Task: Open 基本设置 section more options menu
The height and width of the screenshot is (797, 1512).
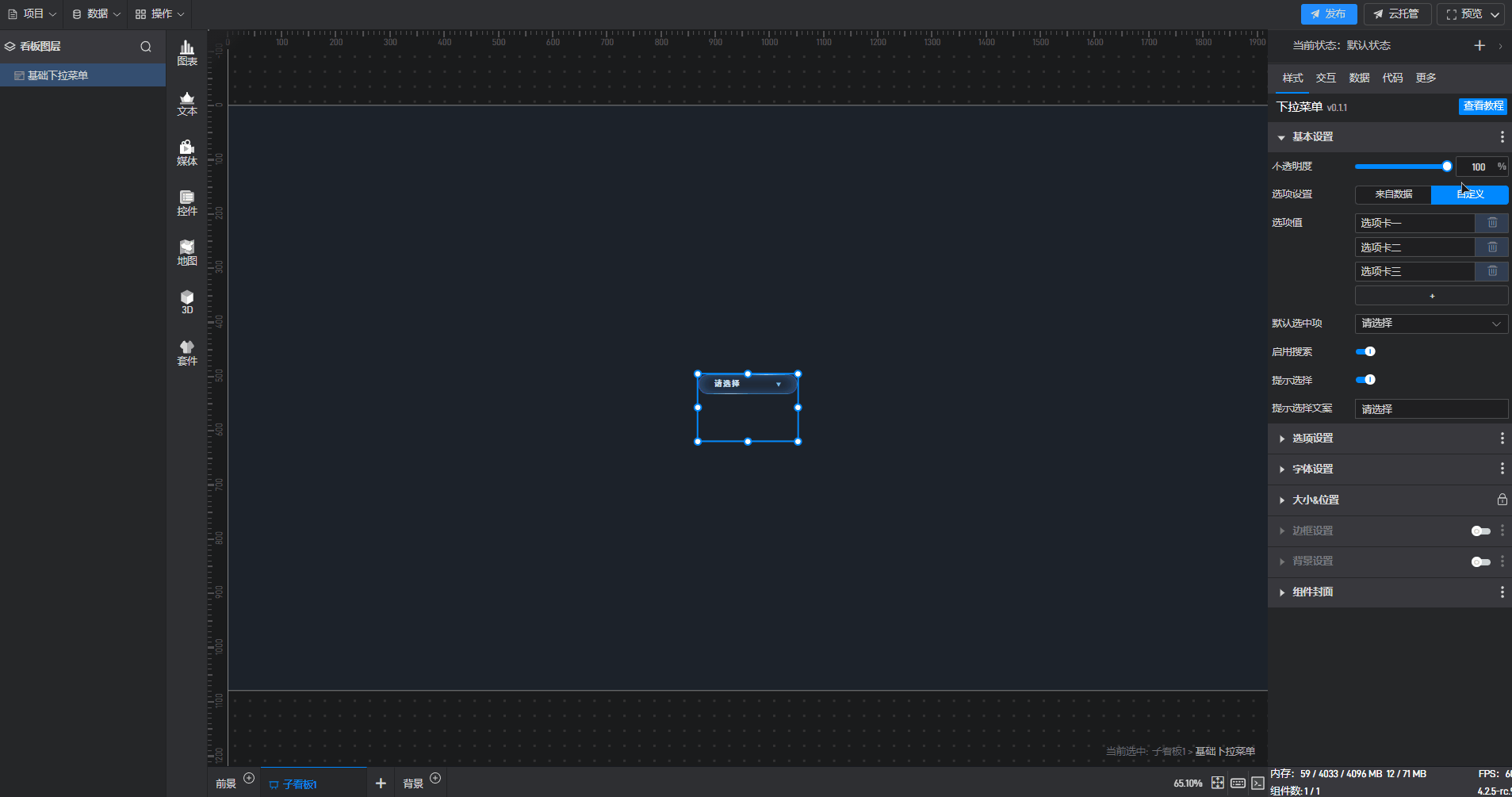Action: pos(1502,137)
